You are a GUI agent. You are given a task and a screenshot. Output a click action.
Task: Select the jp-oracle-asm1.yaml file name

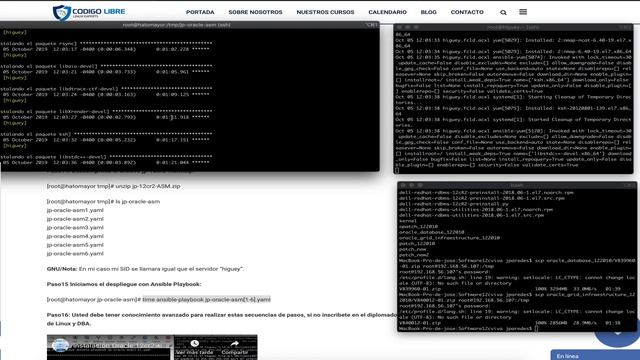coord(75,210)
